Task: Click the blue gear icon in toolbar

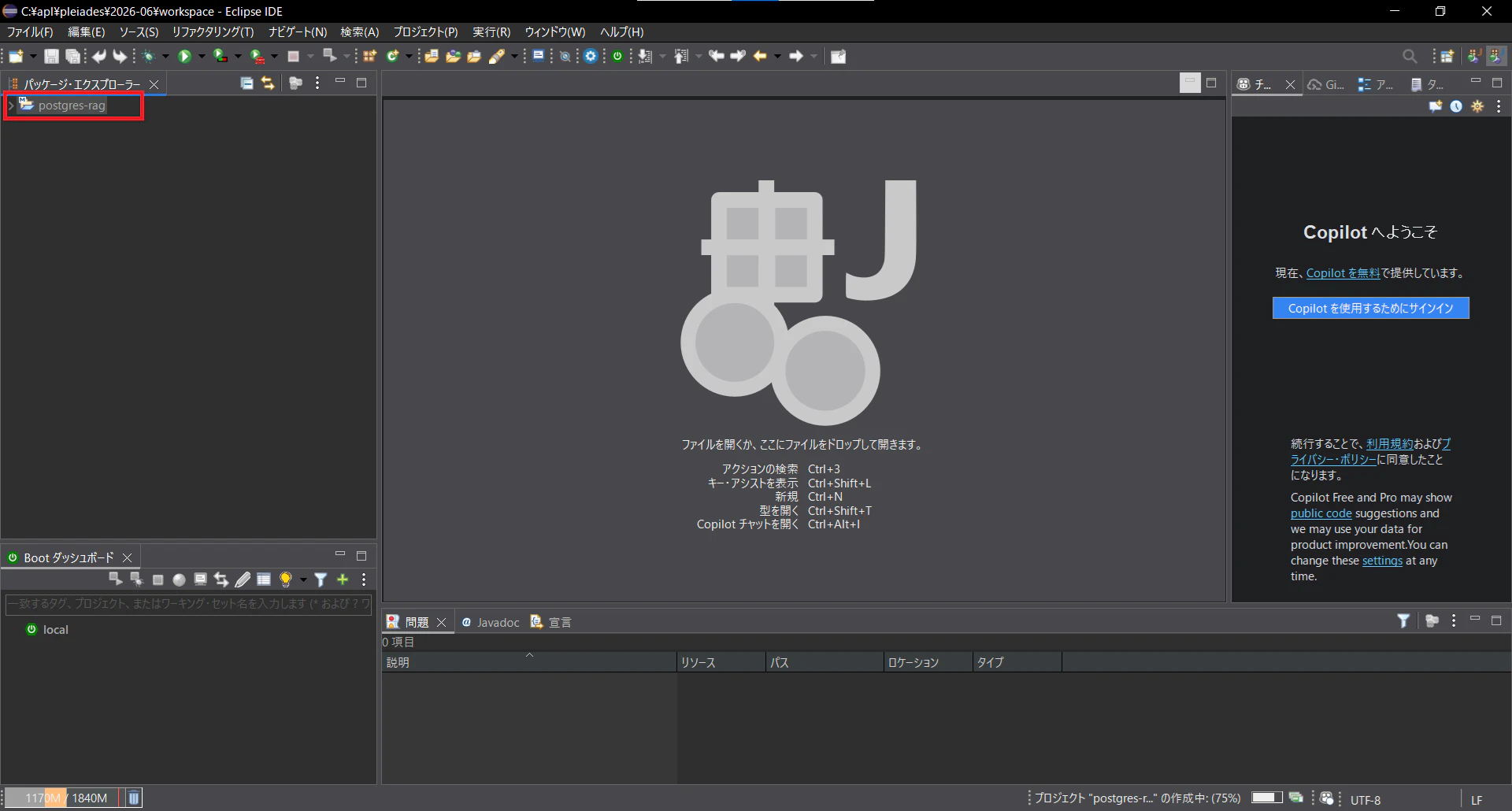Action: (x=591, y=56)
